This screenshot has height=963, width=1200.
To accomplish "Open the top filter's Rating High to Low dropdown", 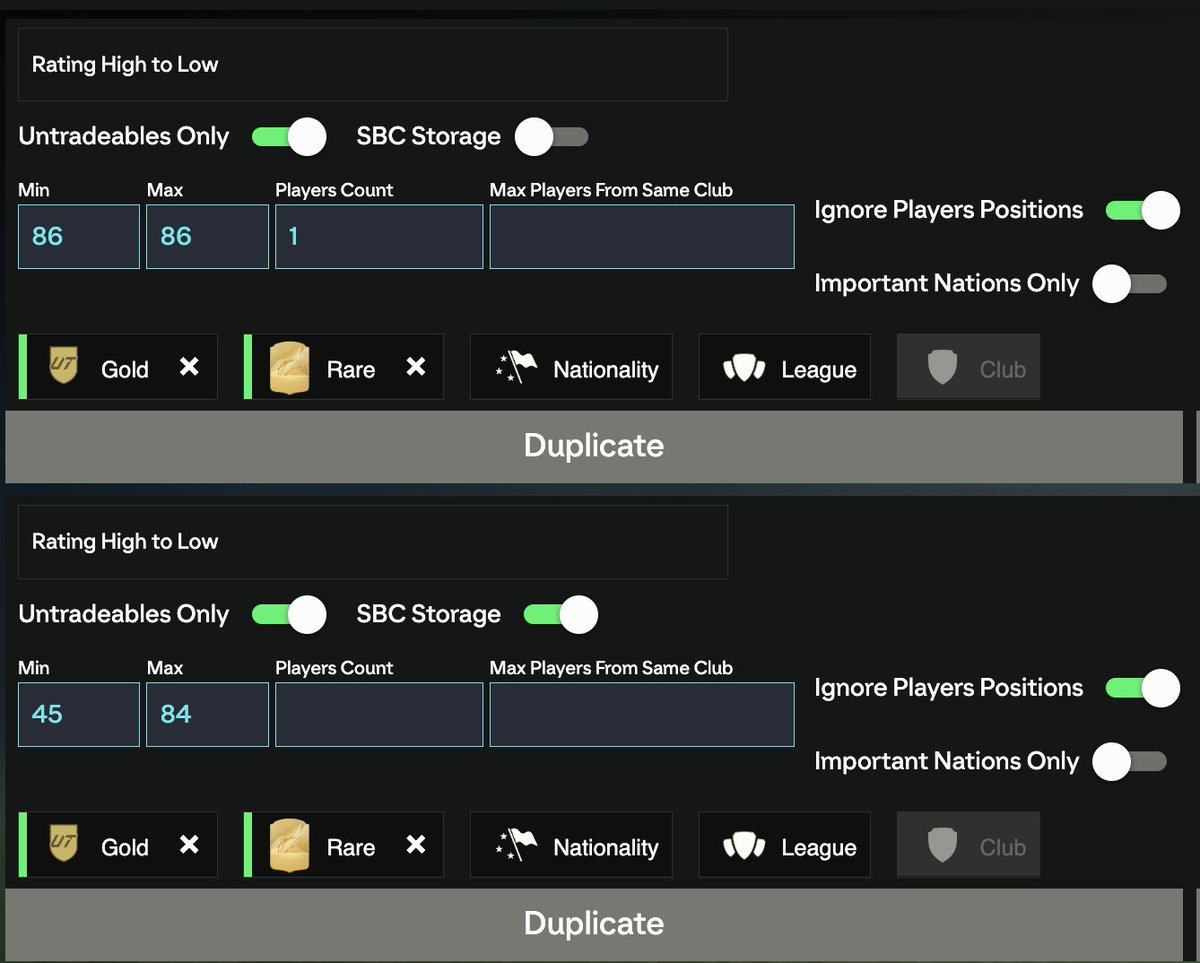I will pyautogui.click(x=373, y=64).
